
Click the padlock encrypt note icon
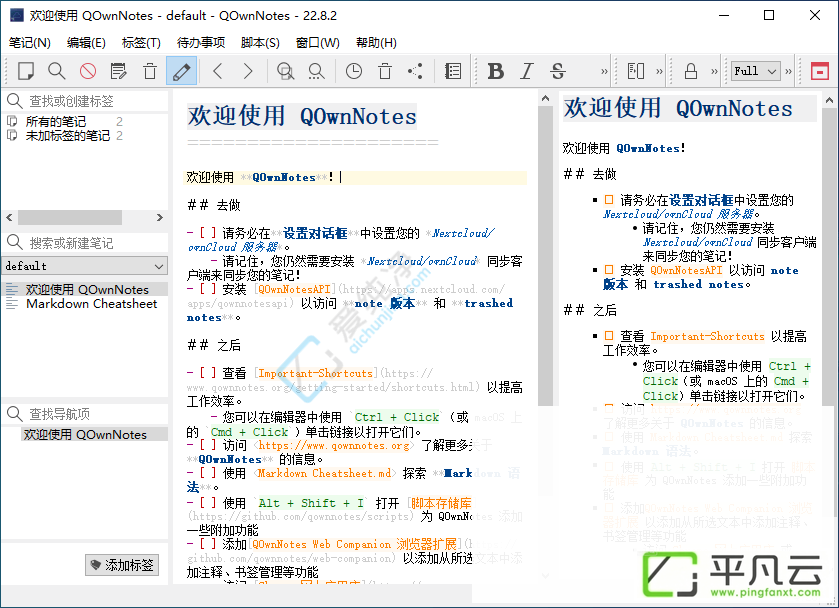(691, 71)
